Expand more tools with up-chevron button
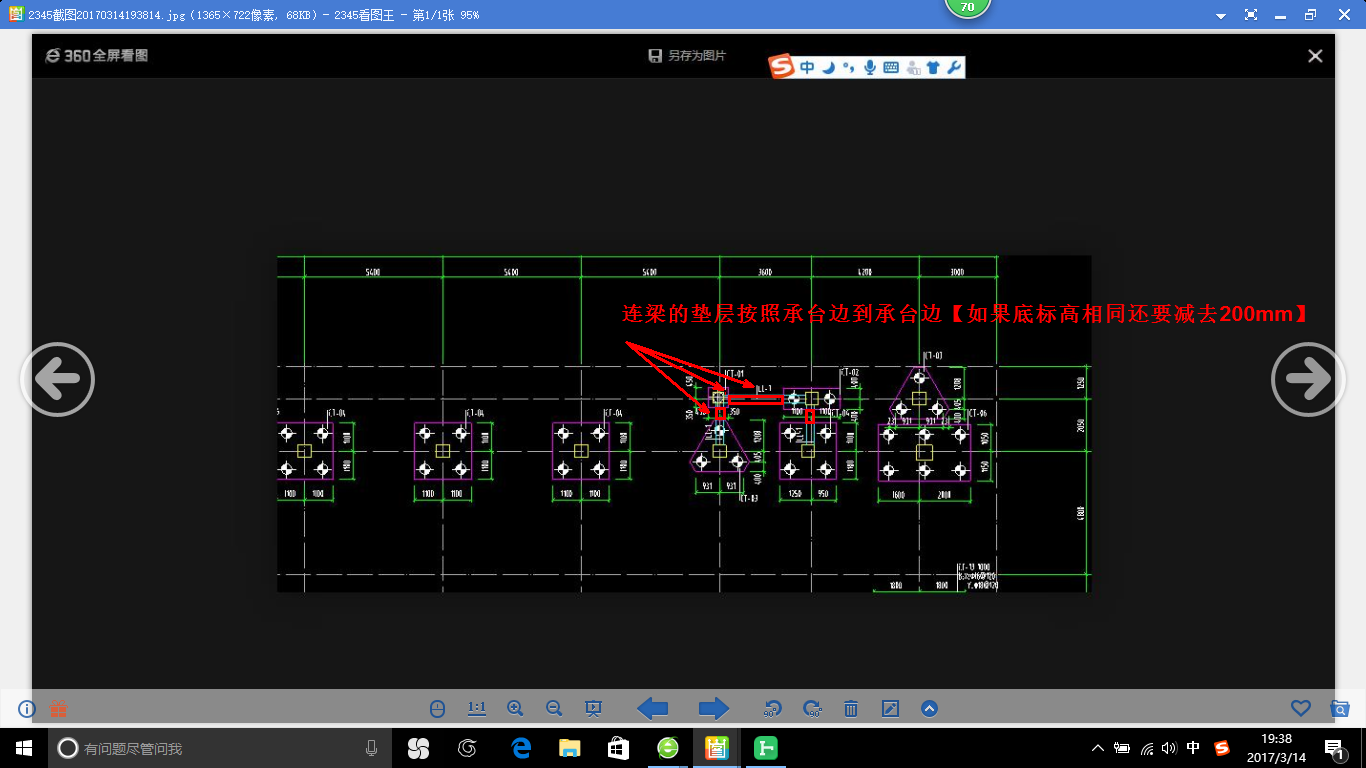The image size is (1366, 768). (x=929, y=709)
